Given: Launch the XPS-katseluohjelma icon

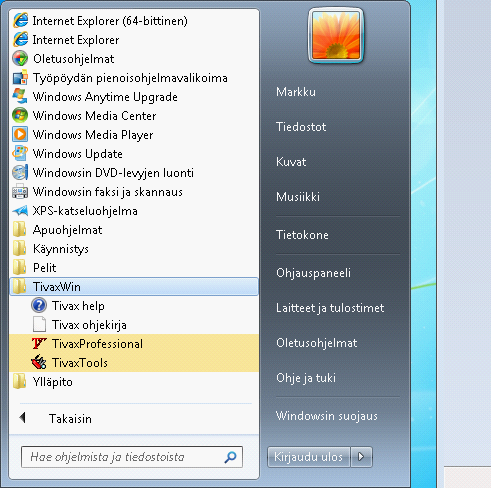Looking at the screenshot, I should [x=20, y=211].
